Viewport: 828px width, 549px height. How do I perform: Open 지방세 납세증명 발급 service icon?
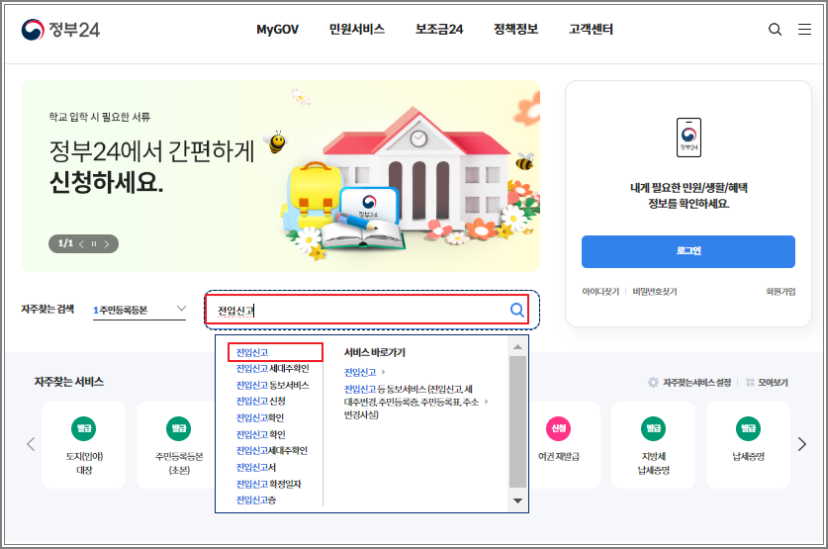[x=653, y=428]
